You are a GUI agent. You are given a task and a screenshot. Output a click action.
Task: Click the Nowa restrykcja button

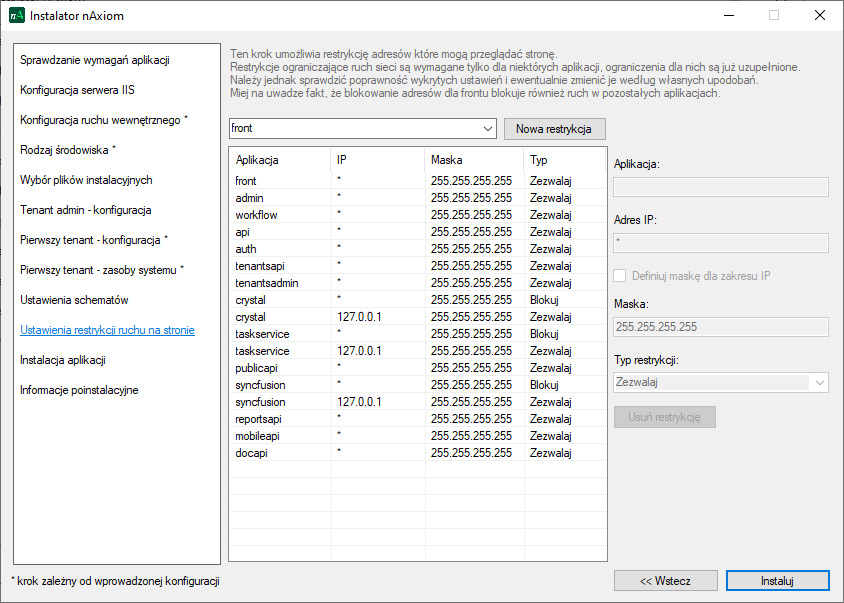(x=554, y=129)
